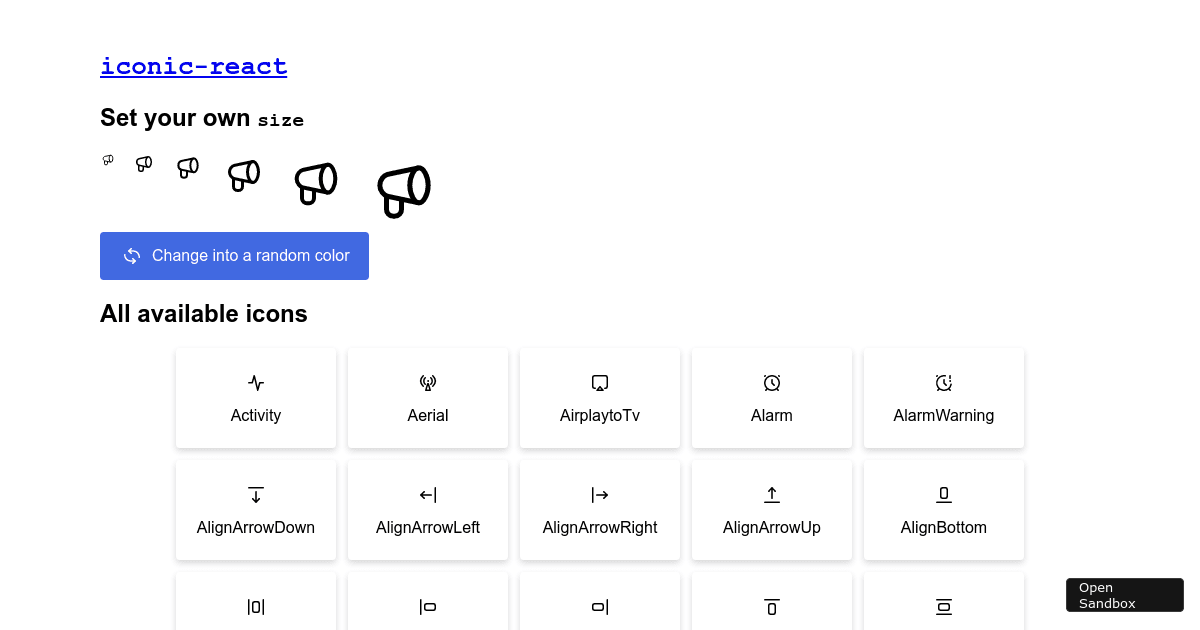Image resolution: width=1200 pixels, height=630 pixels.
Task: Select the AlignArrowUp icon
Action: [772, 495]
